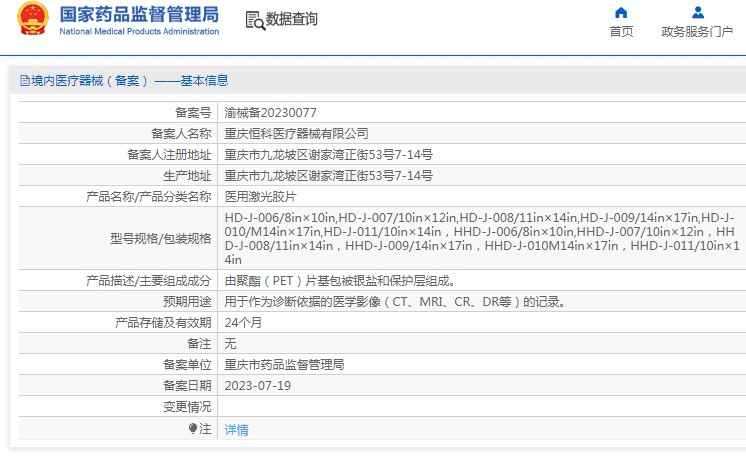Open the 详情 link
Viewport: 746px width, 459px height.
236,430
